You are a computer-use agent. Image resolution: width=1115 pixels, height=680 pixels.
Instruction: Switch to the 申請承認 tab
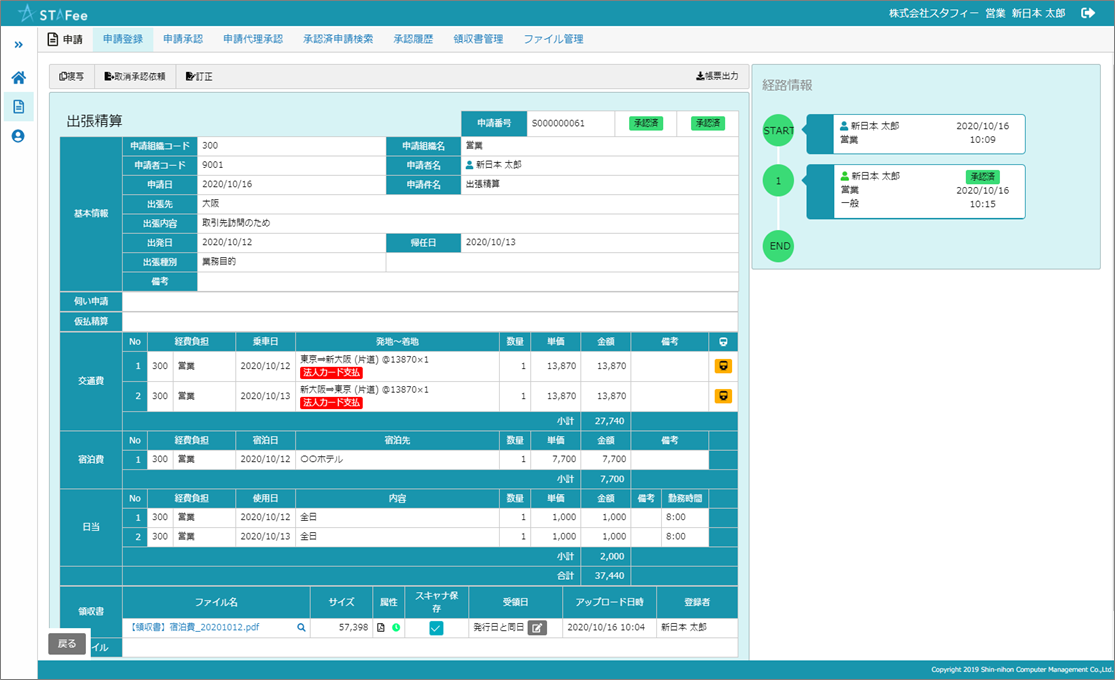pyautogui.click(x=182, y=39)
